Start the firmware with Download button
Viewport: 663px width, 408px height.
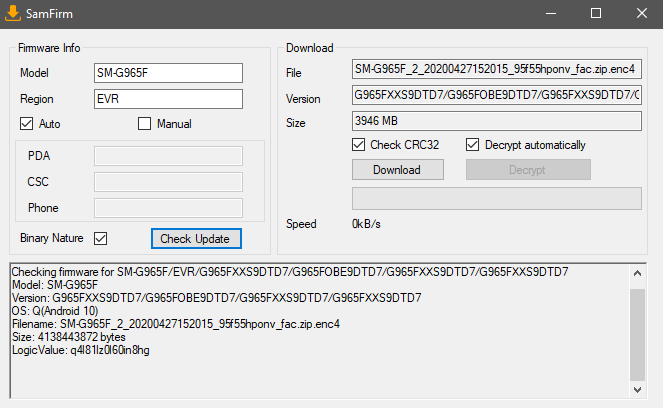click(398, 170)
